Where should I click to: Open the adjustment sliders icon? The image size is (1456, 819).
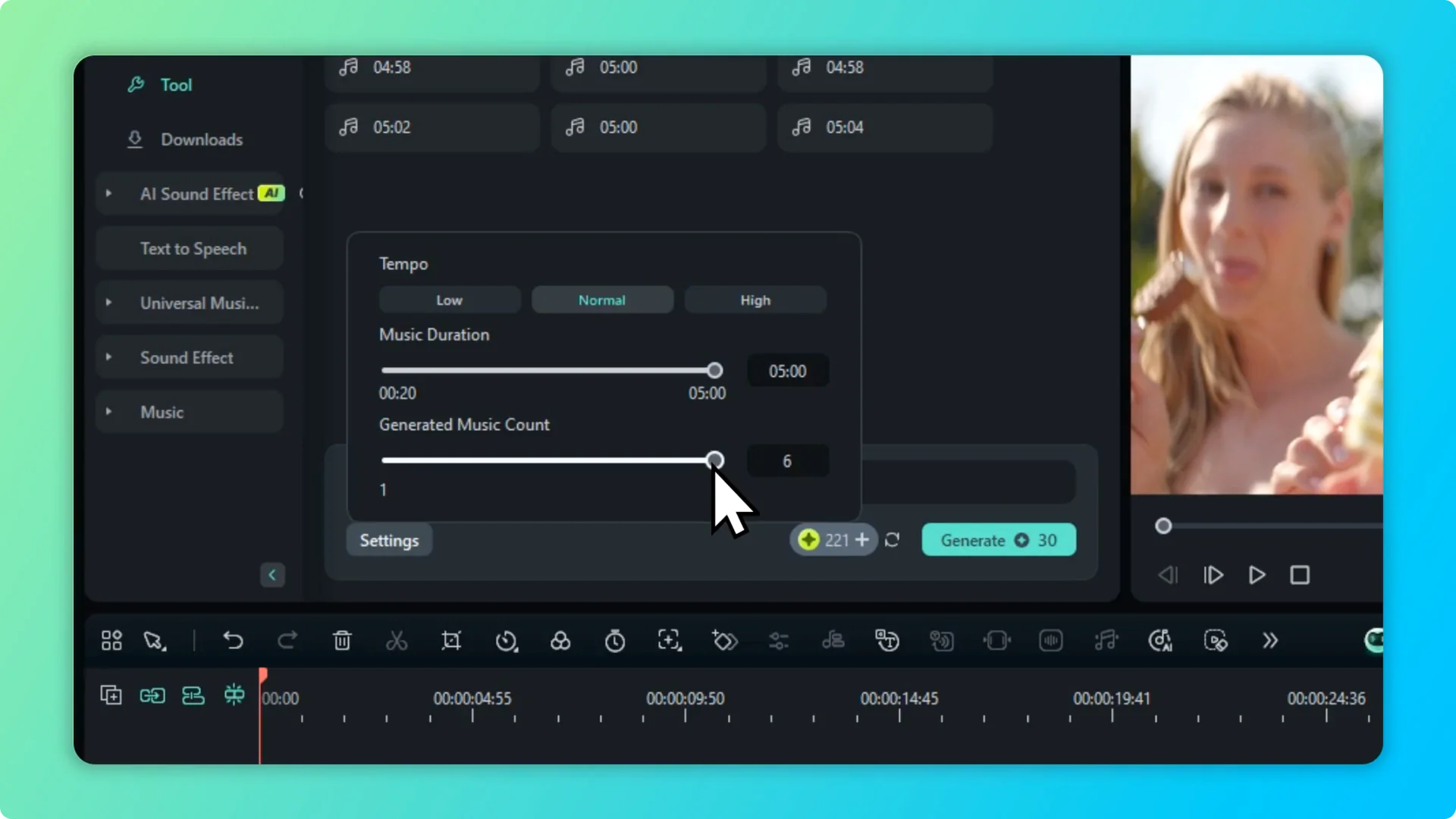tap(779, 641)
